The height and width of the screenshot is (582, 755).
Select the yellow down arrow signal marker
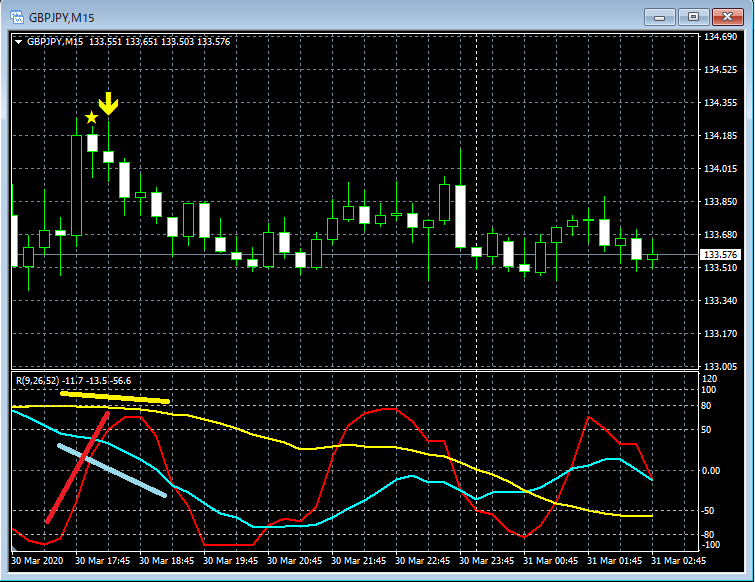coord(108,102)
